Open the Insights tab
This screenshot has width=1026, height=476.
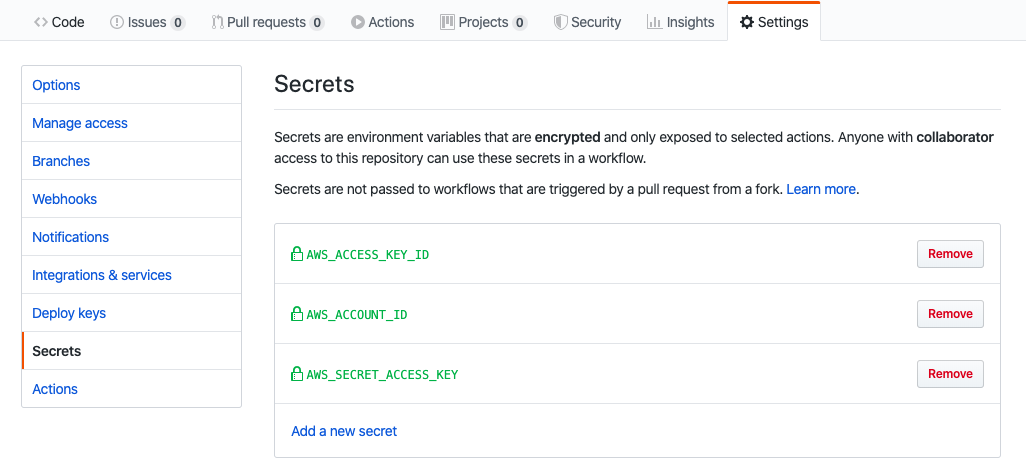(x=681, y=22)
